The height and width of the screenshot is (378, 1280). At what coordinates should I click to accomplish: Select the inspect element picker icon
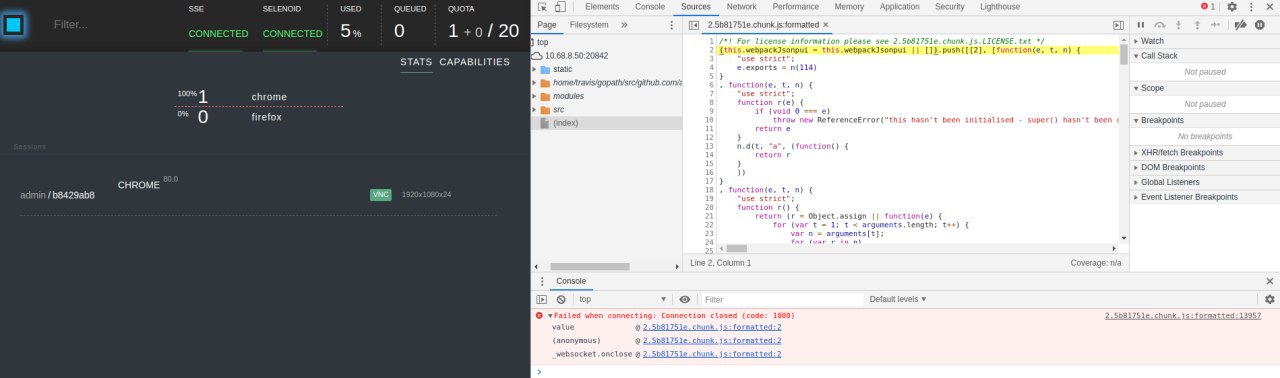click(543, 7)
